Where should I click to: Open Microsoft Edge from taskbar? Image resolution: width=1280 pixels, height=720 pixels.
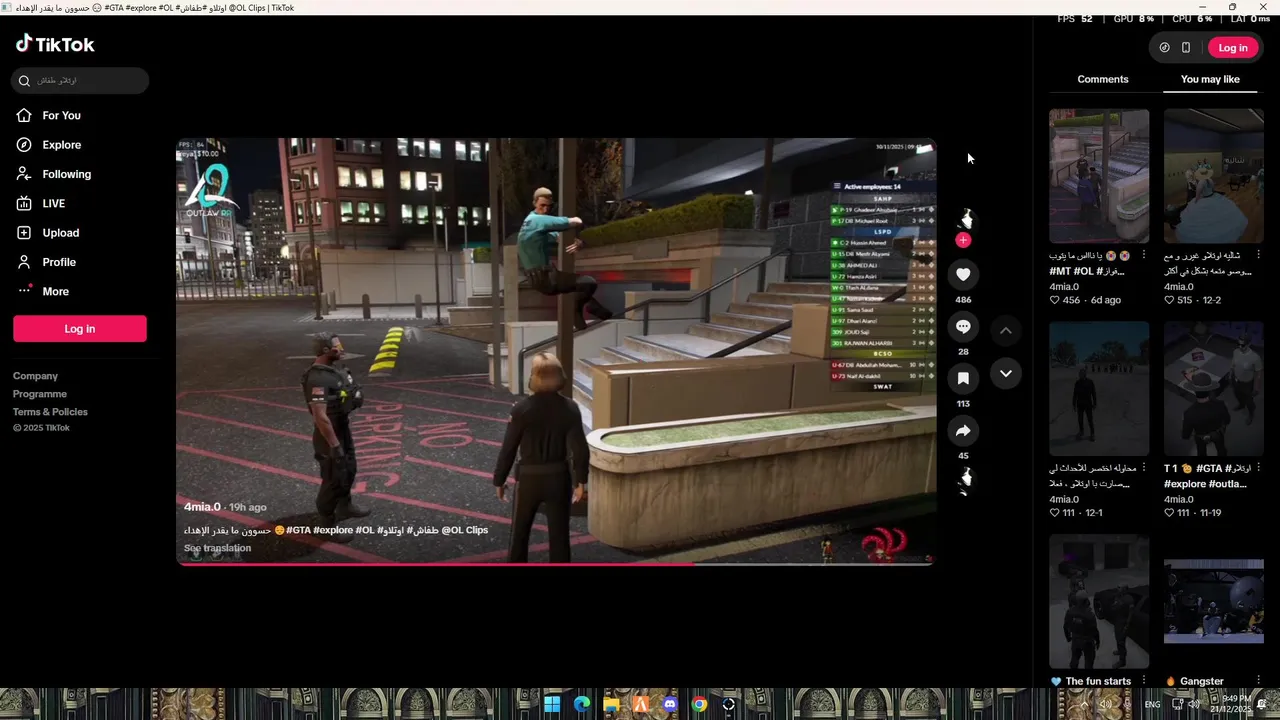pyautogui.click(x=582, y=704)
